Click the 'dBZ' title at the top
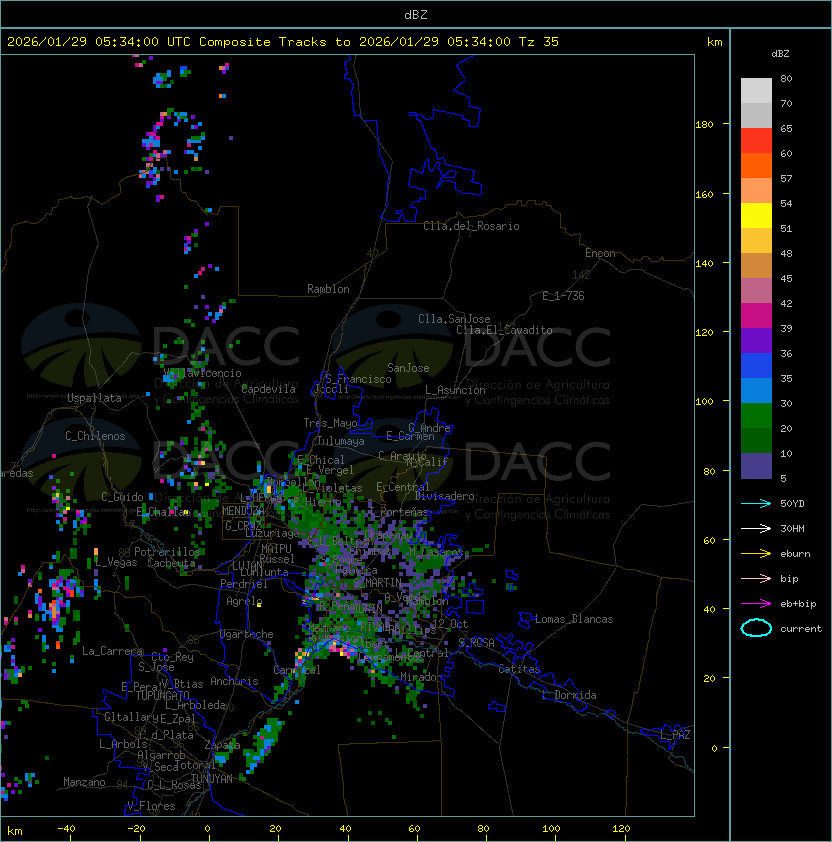 point(416,14)
